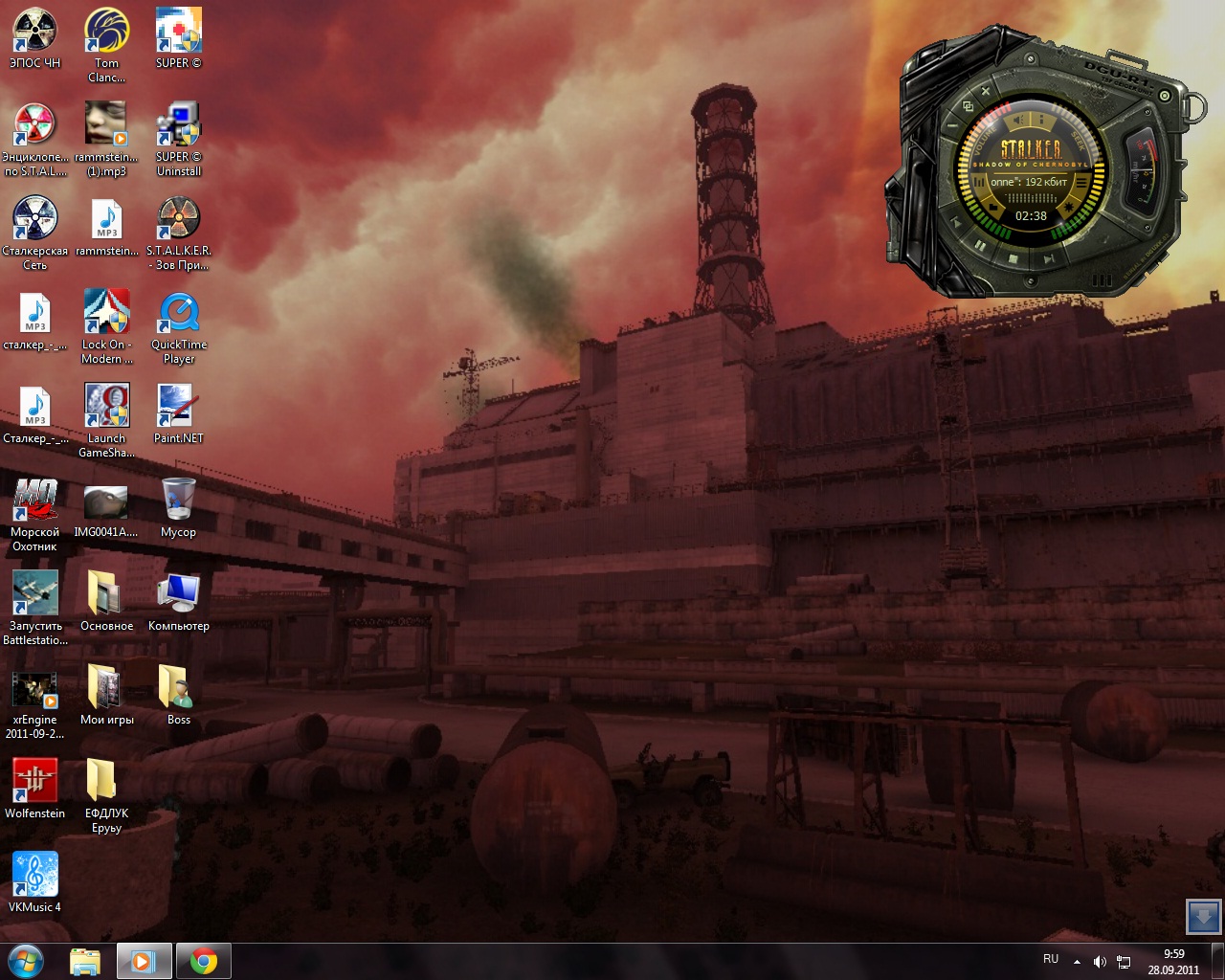Select the Lock On - Modern shortcut
1225x980 pixels.
[x=106, y=327]
